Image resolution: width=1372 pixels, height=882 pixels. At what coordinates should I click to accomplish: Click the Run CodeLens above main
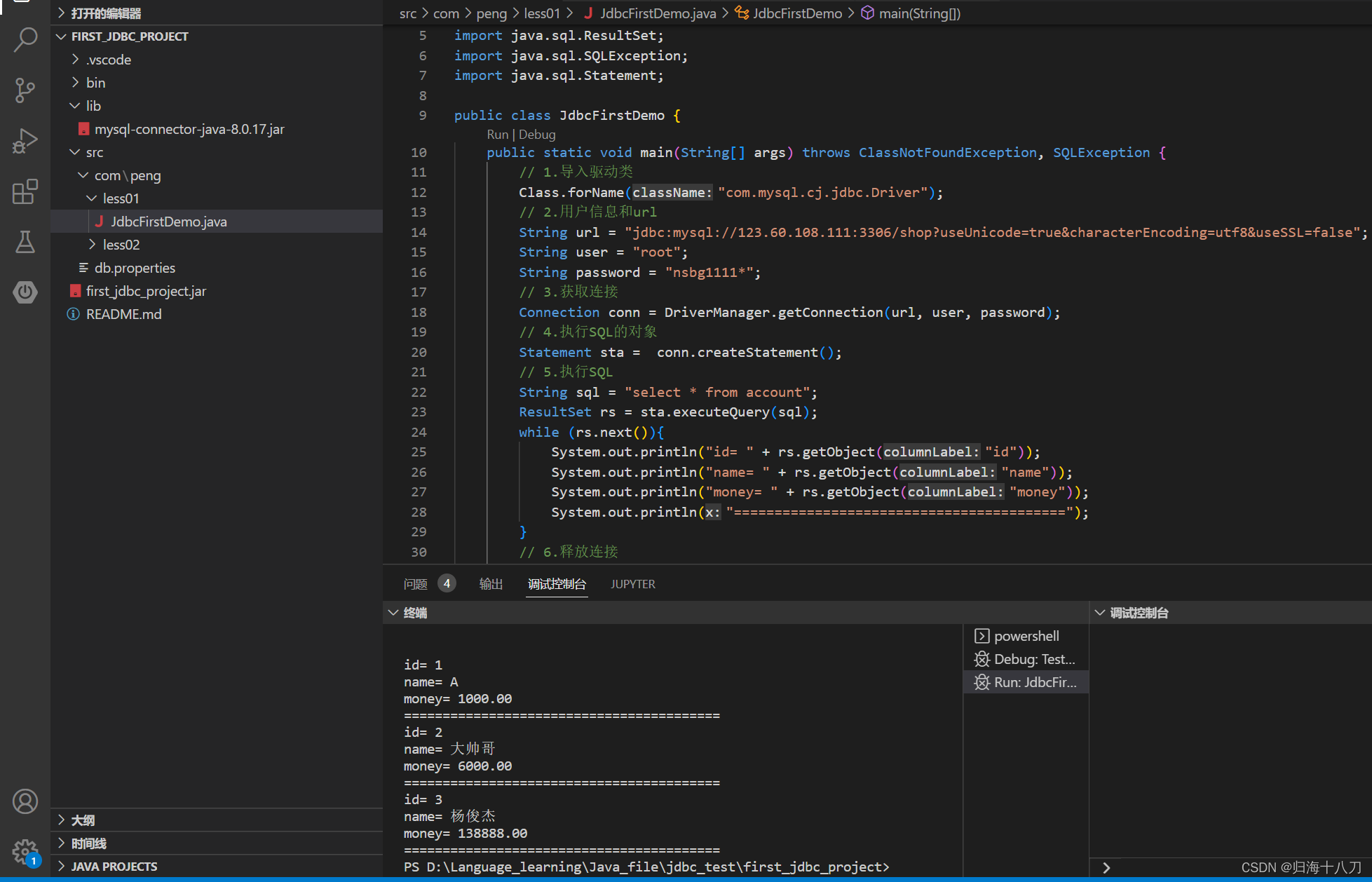498,135
